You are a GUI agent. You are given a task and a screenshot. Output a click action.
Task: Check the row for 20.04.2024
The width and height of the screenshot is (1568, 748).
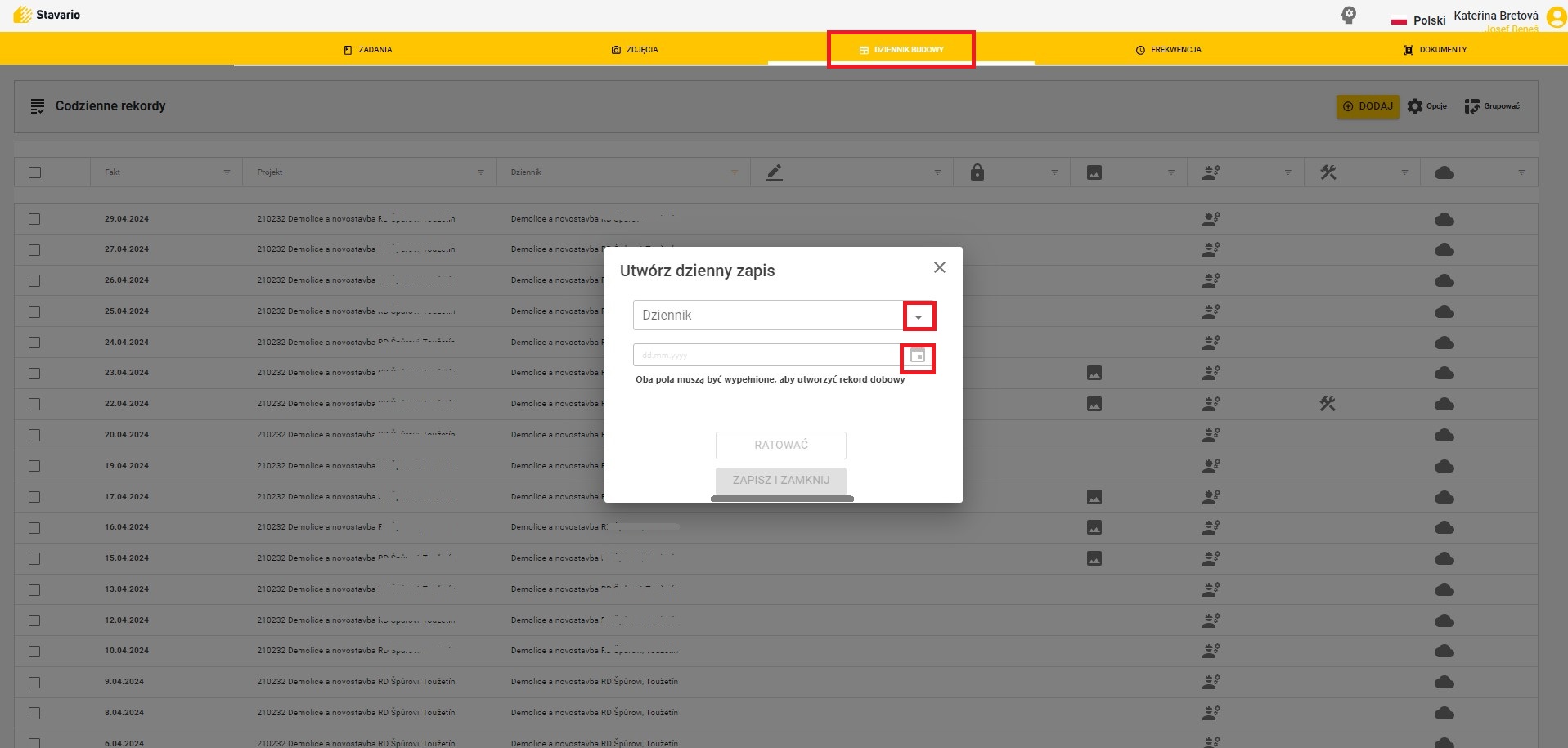[34, 435]
